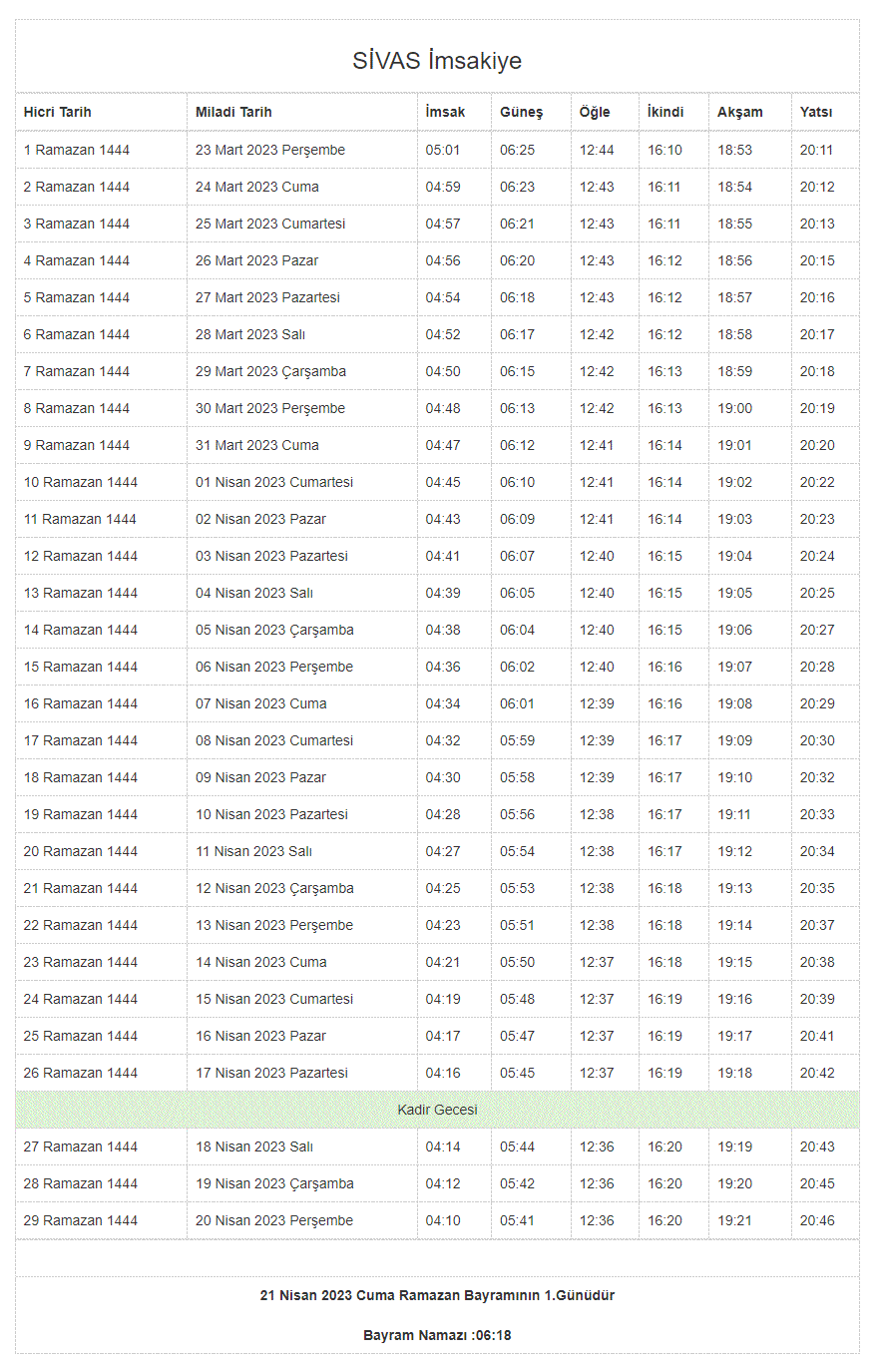Click the 15 Ramazan 1444 cell
Image resolution: width=882 pixels, height=1372 pixels.
pyautogui.click(x=81, y=667)
